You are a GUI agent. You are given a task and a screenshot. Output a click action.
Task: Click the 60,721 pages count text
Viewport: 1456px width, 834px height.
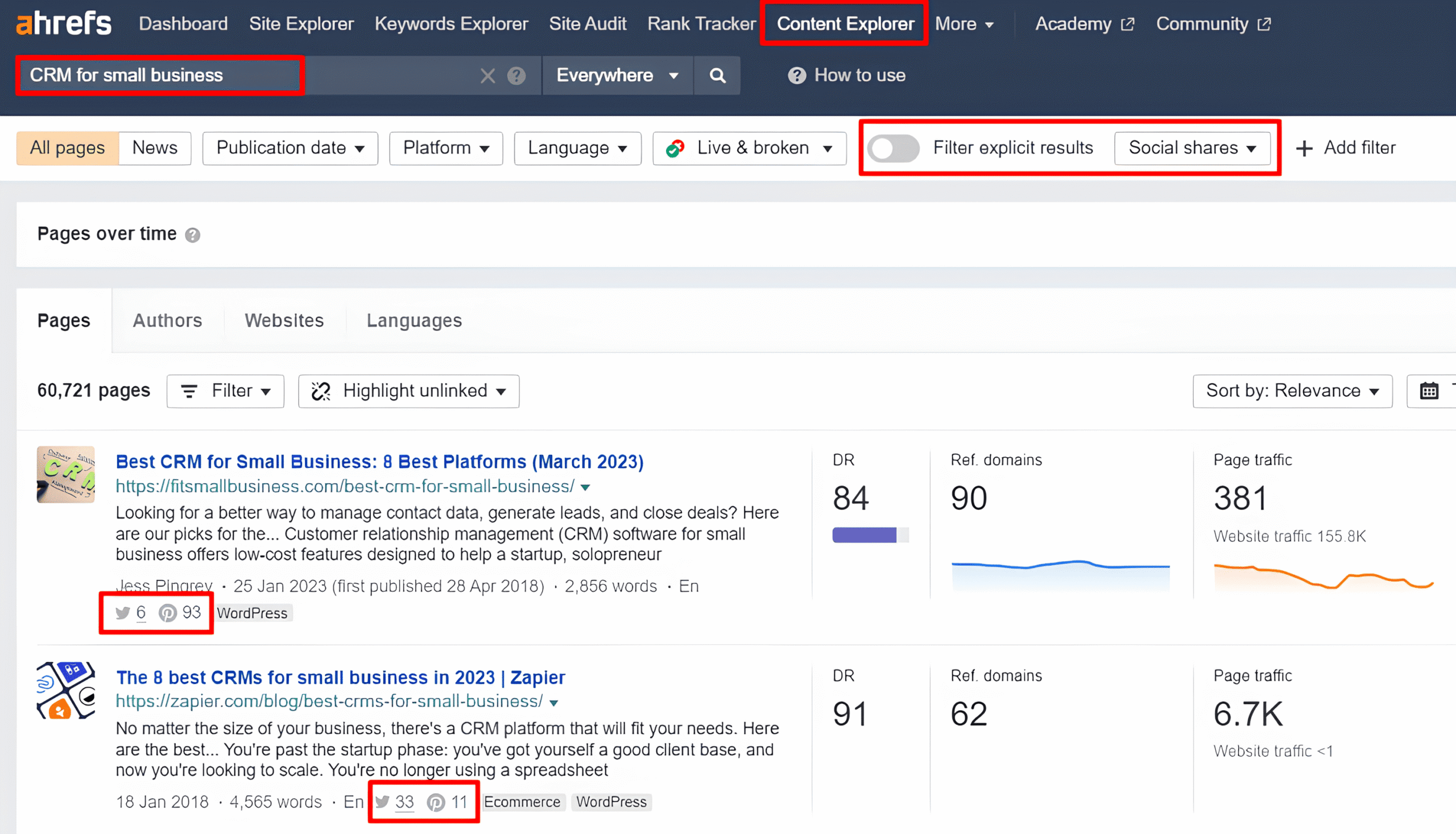point(93,391)
